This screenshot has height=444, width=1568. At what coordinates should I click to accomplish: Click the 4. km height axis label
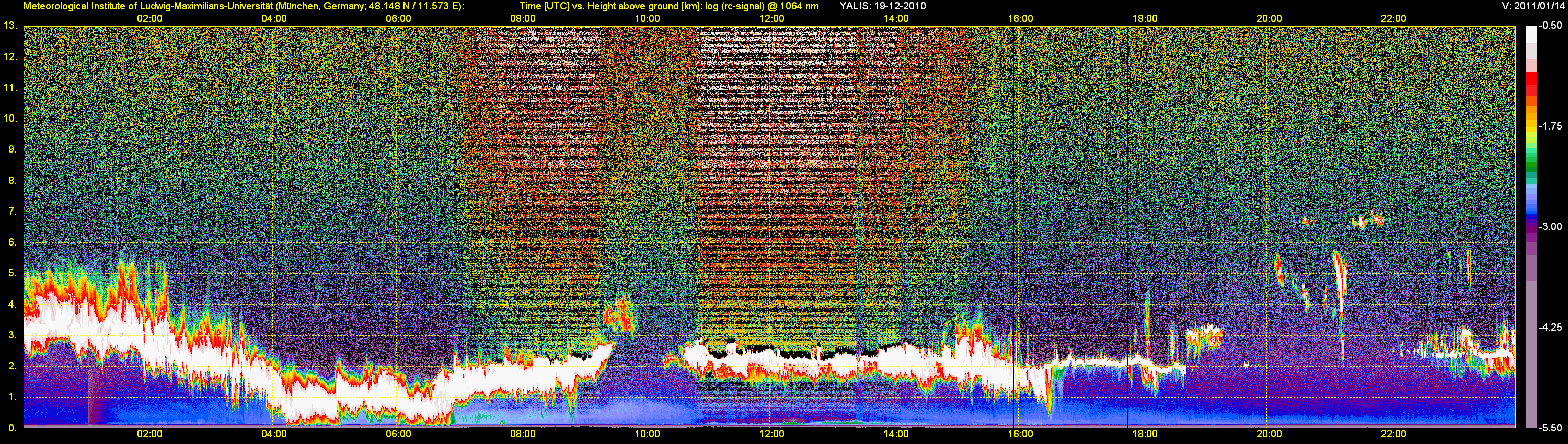click(x=12, y=305)
